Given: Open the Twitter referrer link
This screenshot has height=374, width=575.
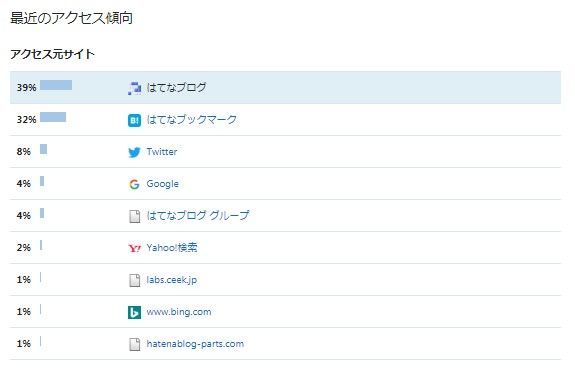Looking at the screenshot, I should click(x=162, y=151).
